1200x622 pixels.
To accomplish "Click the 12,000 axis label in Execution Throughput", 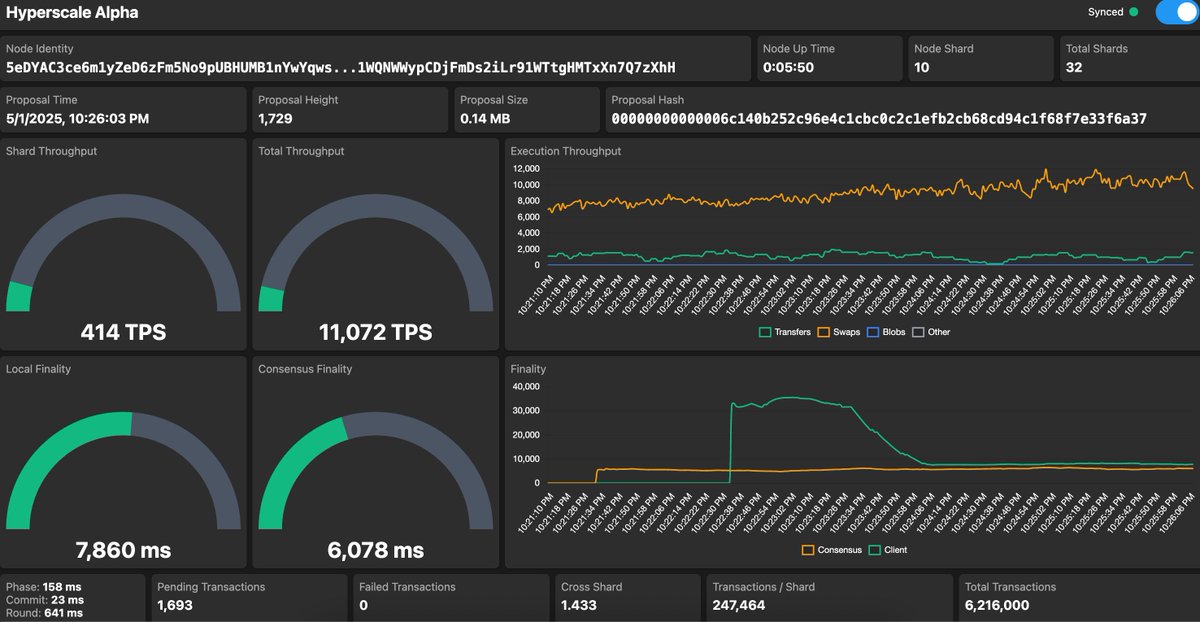I will 525,169.
